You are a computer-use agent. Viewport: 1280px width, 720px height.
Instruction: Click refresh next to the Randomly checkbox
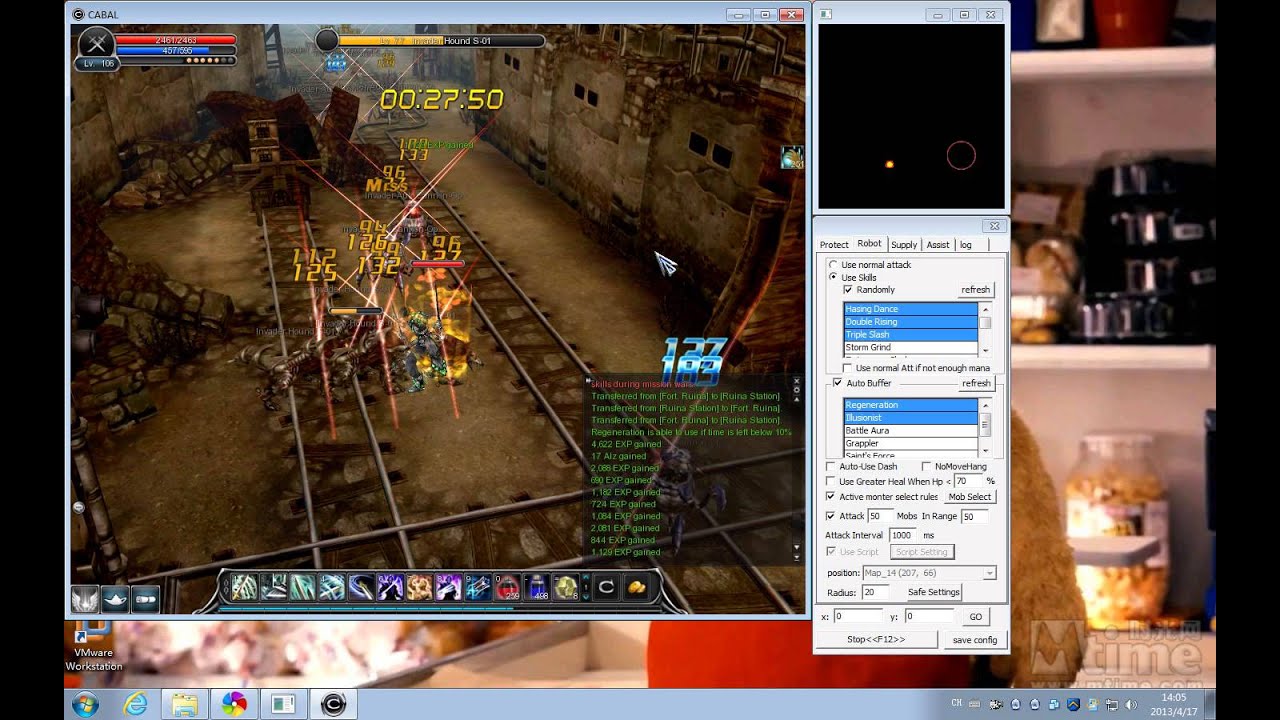975,290
